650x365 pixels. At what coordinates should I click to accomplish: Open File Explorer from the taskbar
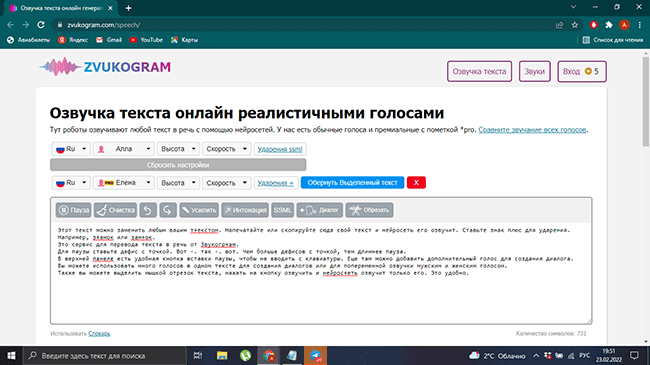[222, 355]
